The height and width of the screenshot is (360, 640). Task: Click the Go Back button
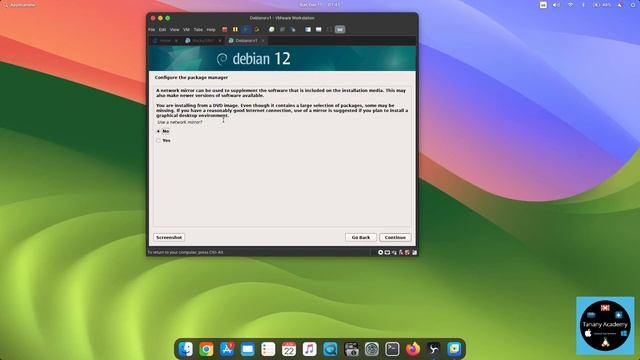(x=361, y=237)
